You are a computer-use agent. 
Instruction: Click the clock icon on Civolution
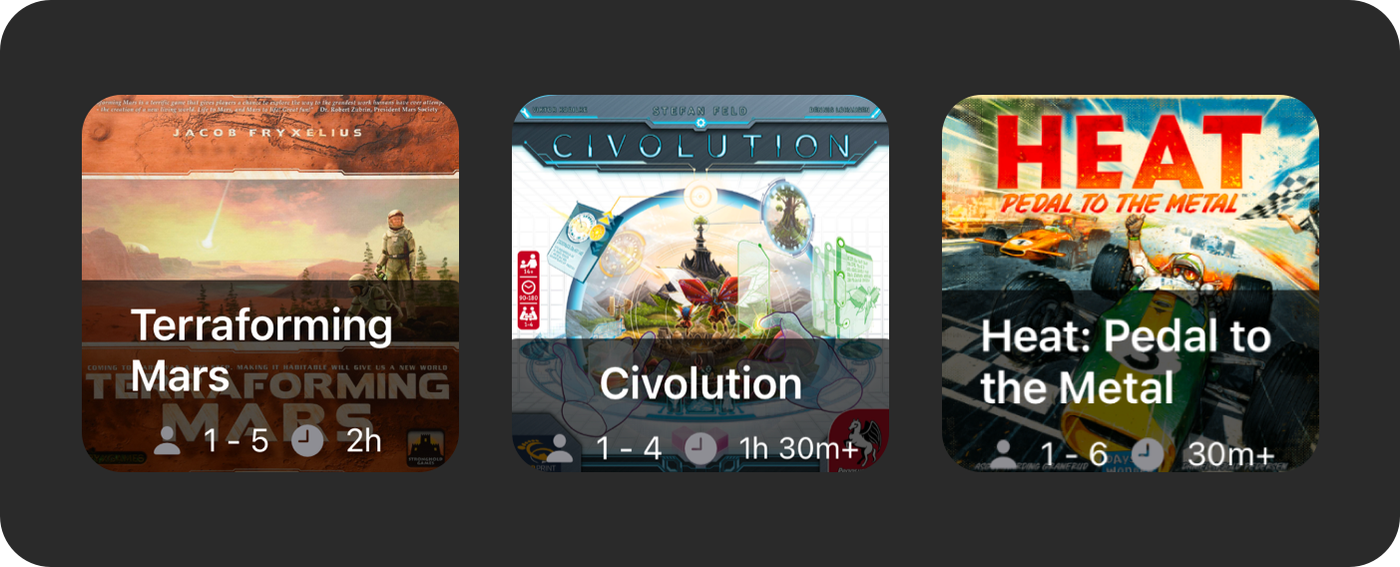coord(701,449)
